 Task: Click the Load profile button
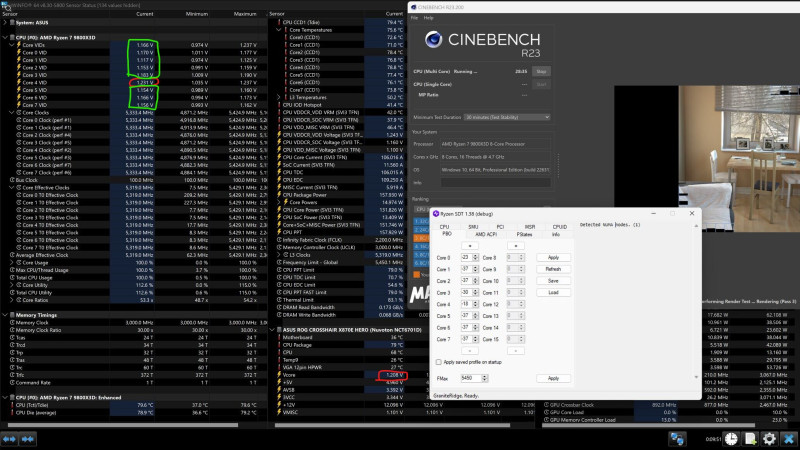(x=553, y=292)
